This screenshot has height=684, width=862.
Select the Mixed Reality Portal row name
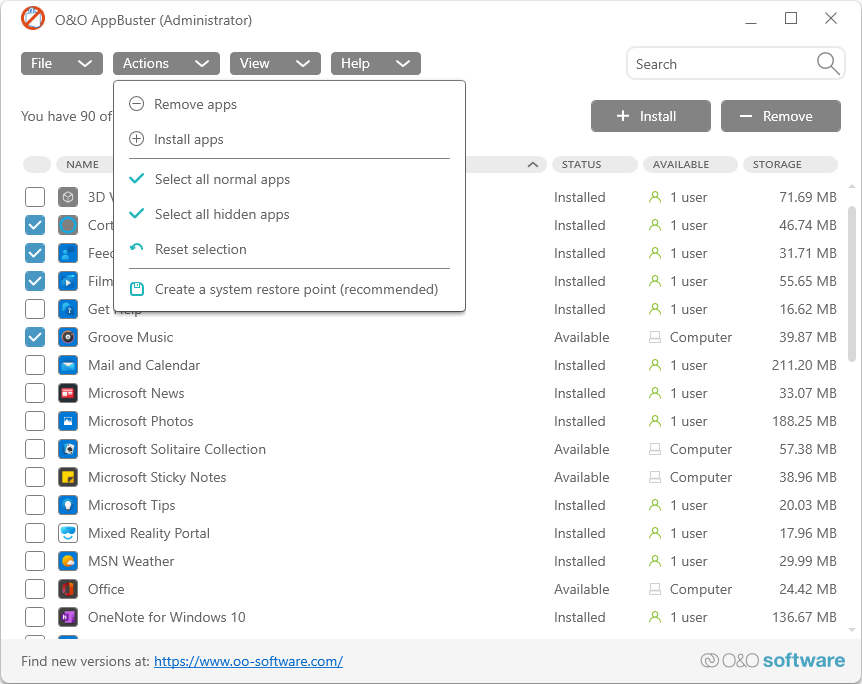coord(149,533)
